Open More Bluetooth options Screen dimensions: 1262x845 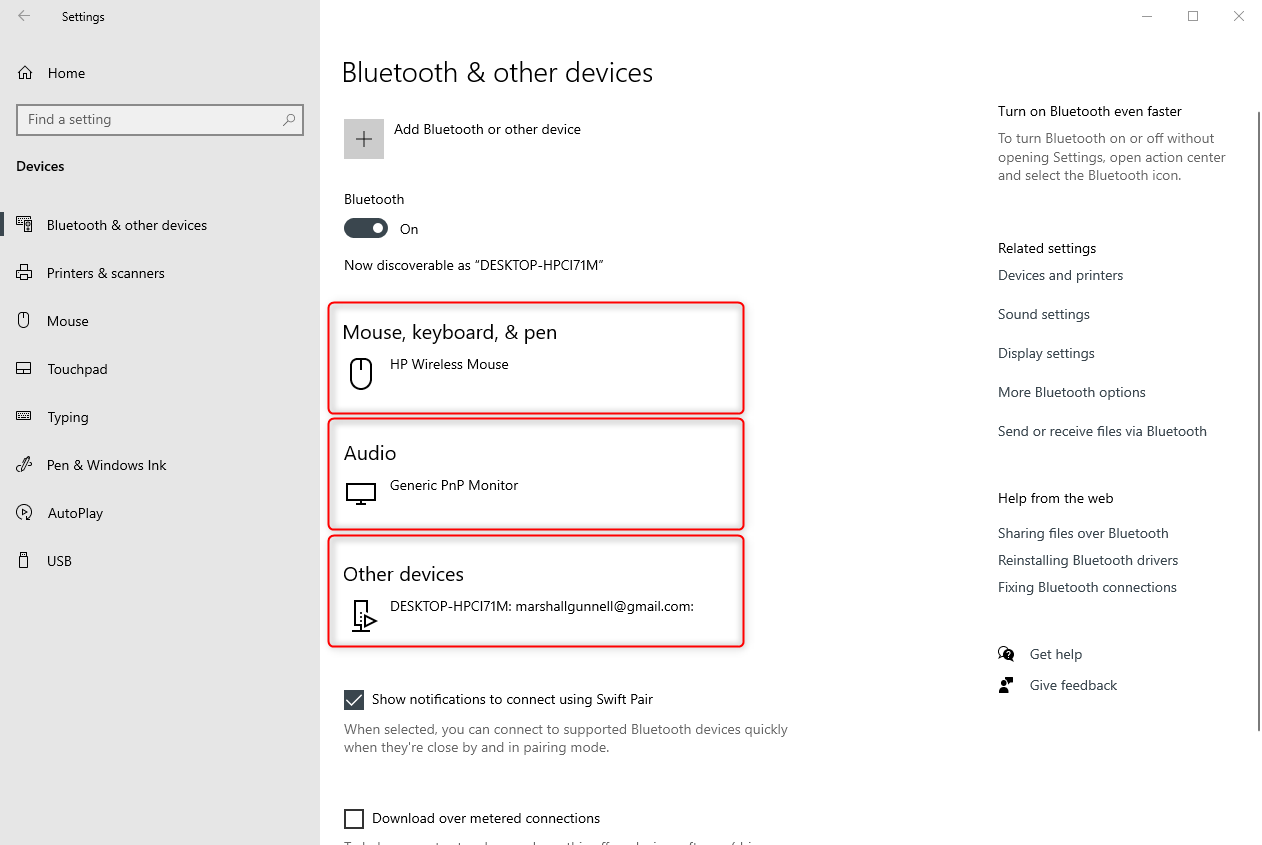click(x=1071, y=392)
